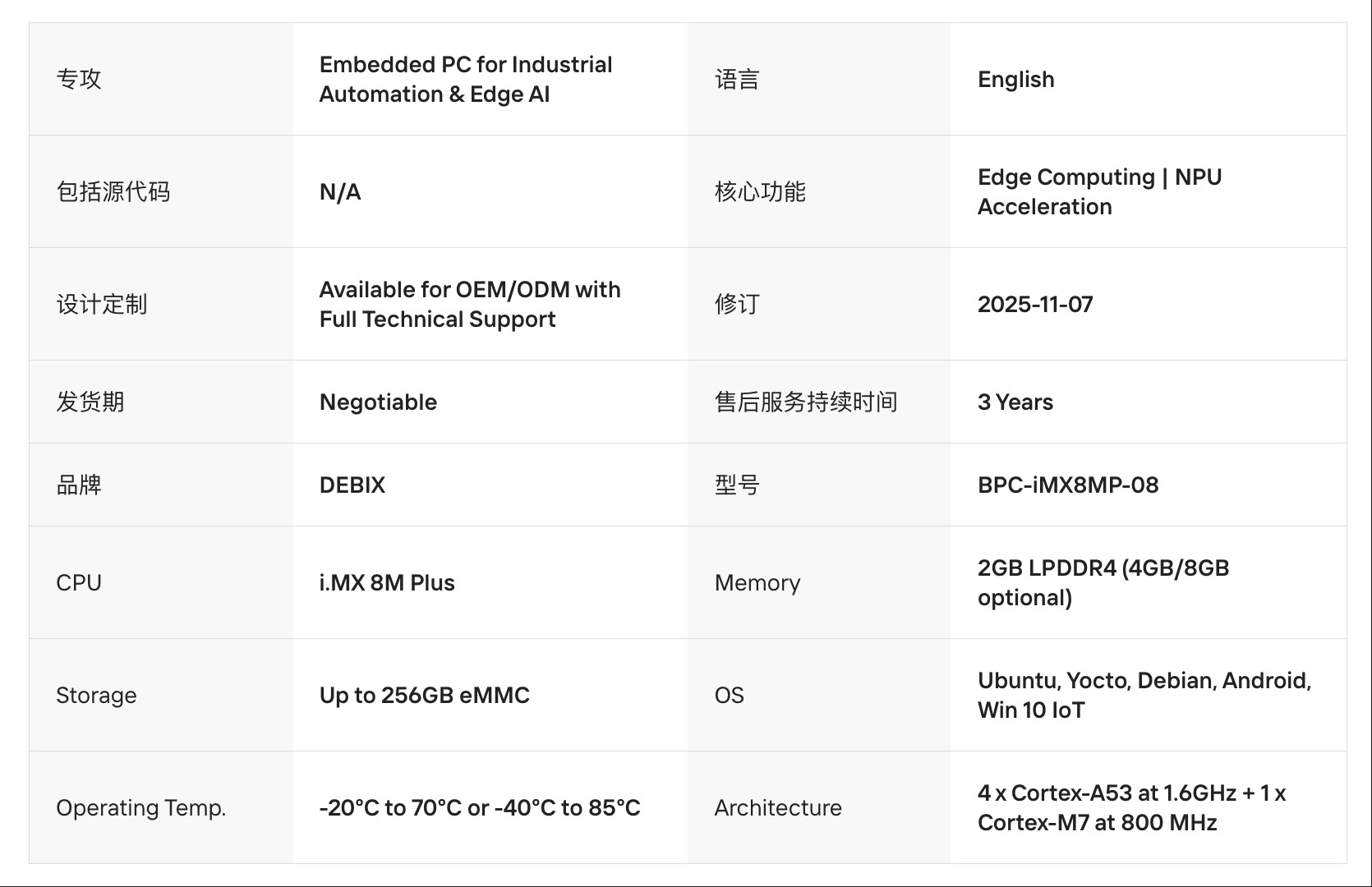Click the OS label cell
Image resolution: width=1372 pixels, height=887 pixels.
click(729, 695)
